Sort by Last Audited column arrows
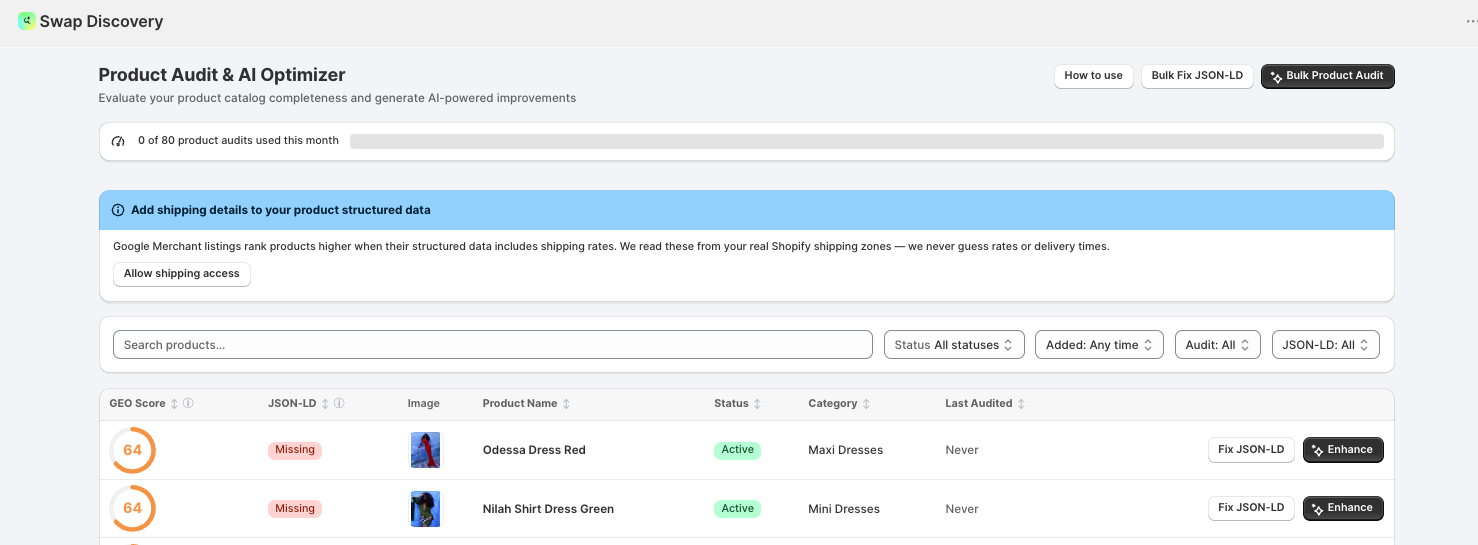1478x545 pixels. 1021,404
